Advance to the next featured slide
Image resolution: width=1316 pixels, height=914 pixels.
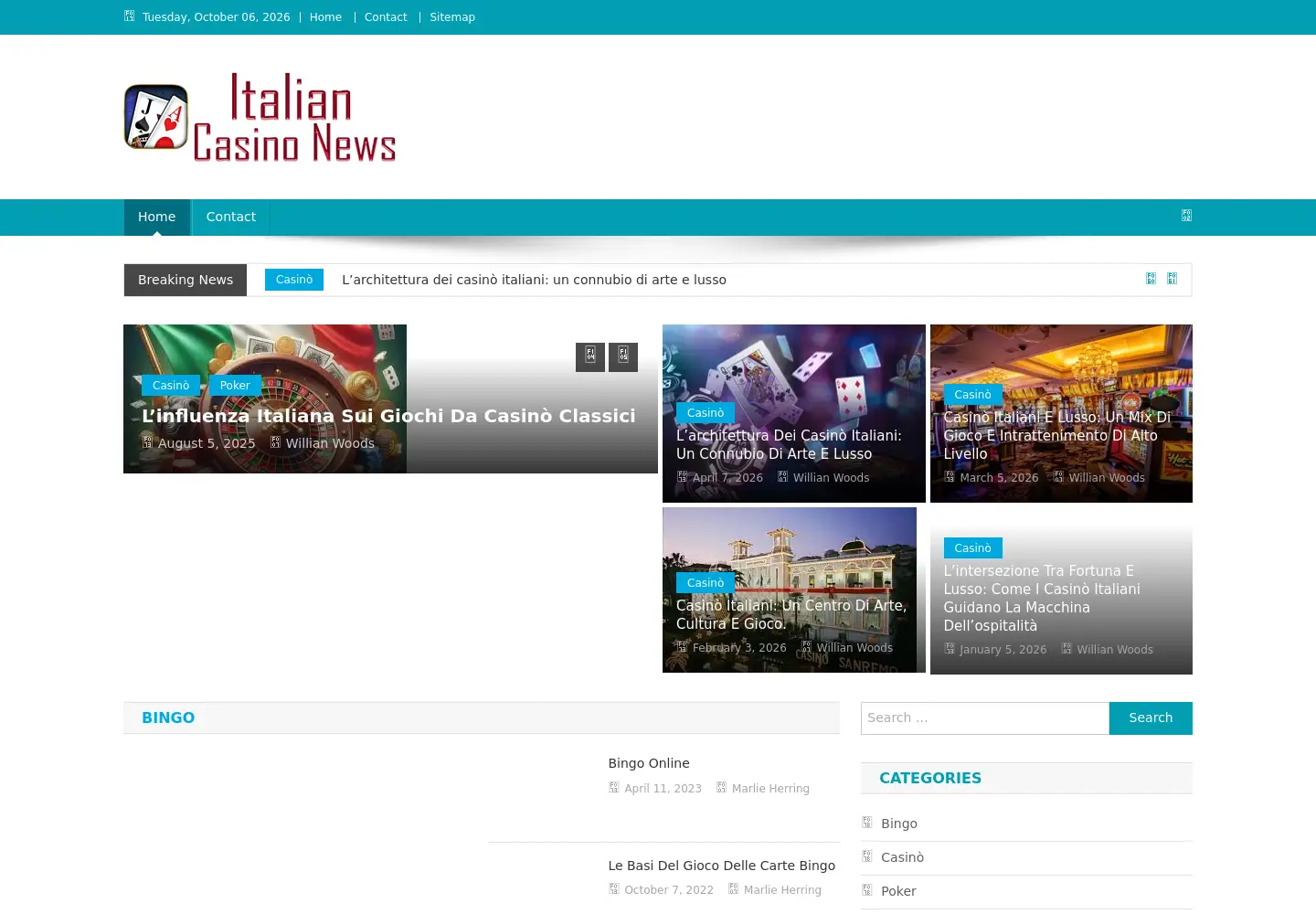623,356
